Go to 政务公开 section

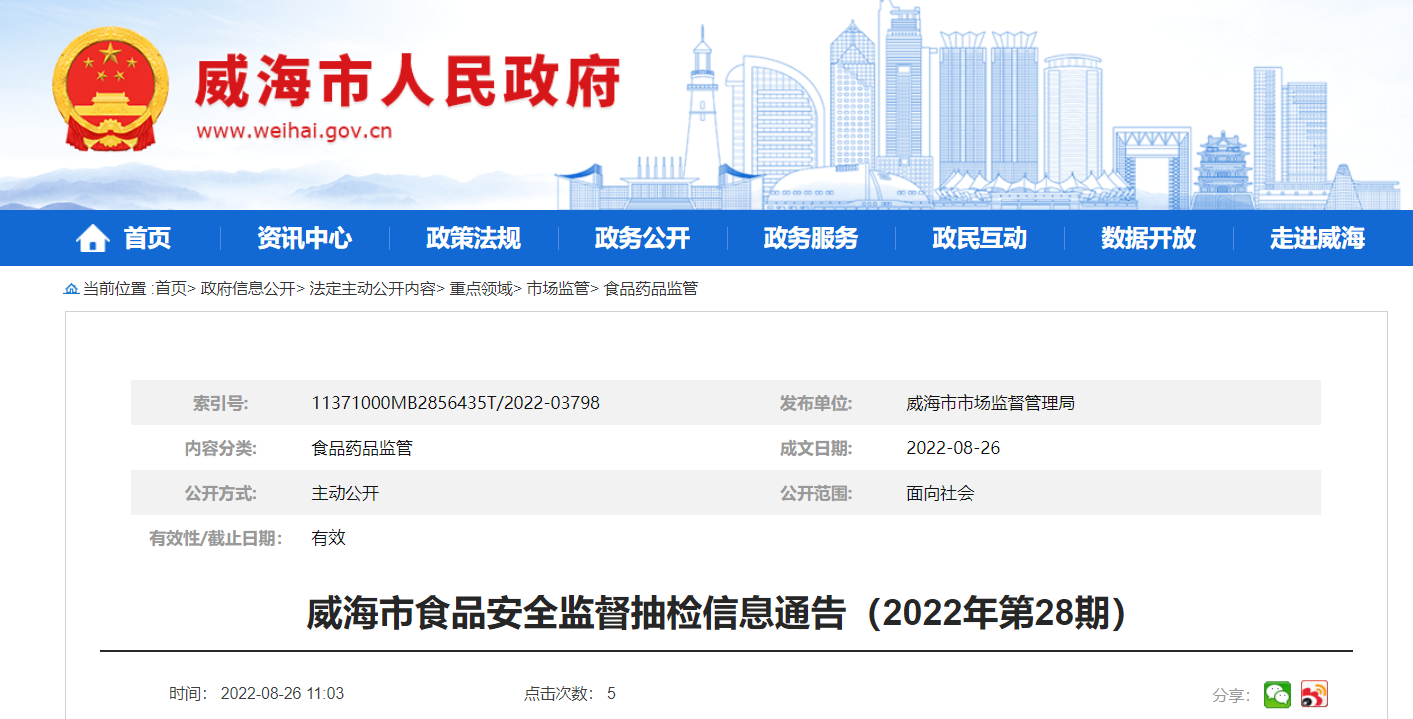[x=642, y=238]
